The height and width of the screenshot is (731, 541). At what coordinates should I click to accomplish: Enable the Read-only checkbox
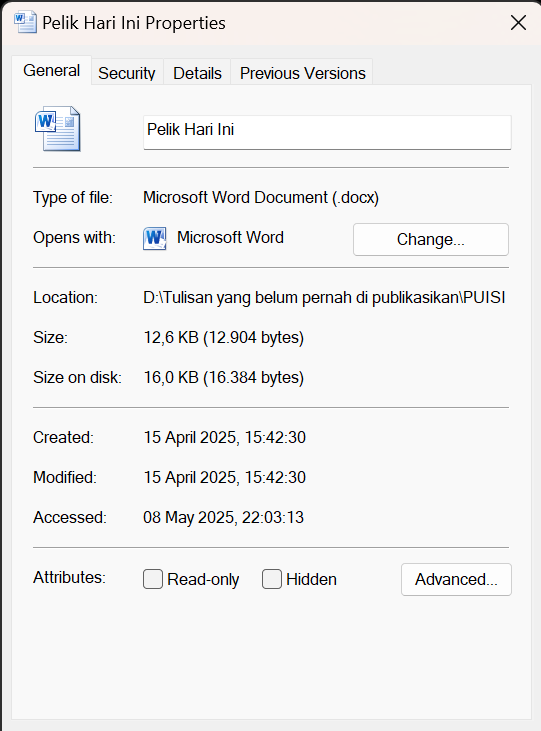point(153,579)
